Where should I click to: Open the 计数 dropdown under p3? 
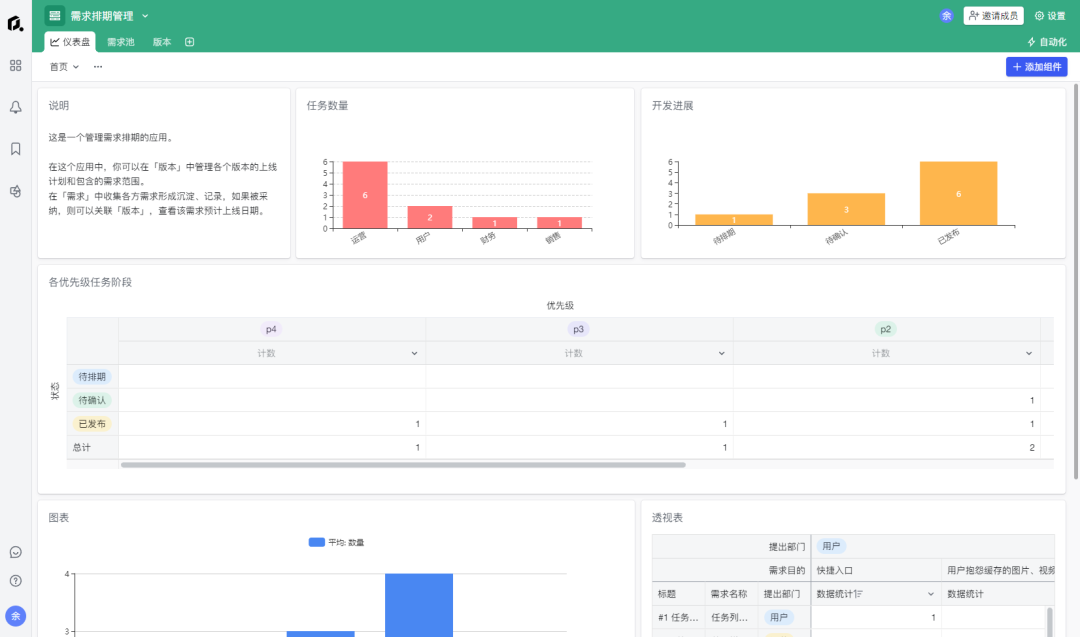721,353
